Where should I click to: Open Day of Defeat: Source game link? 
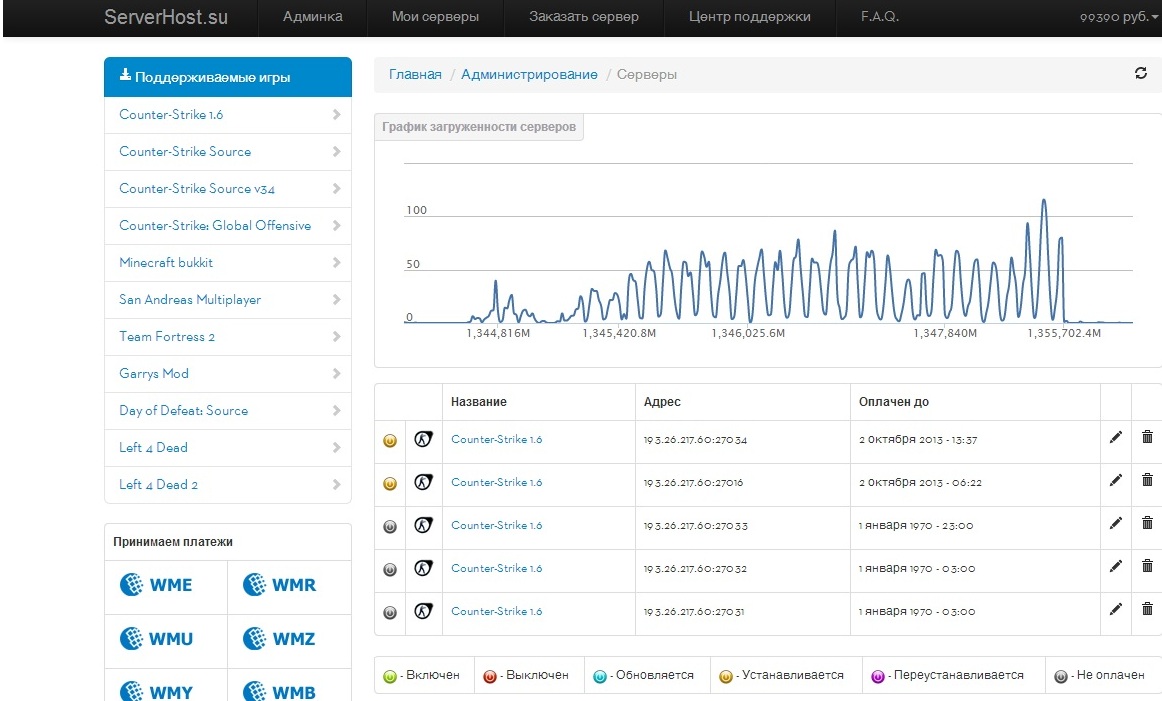[x=184, y=411]
